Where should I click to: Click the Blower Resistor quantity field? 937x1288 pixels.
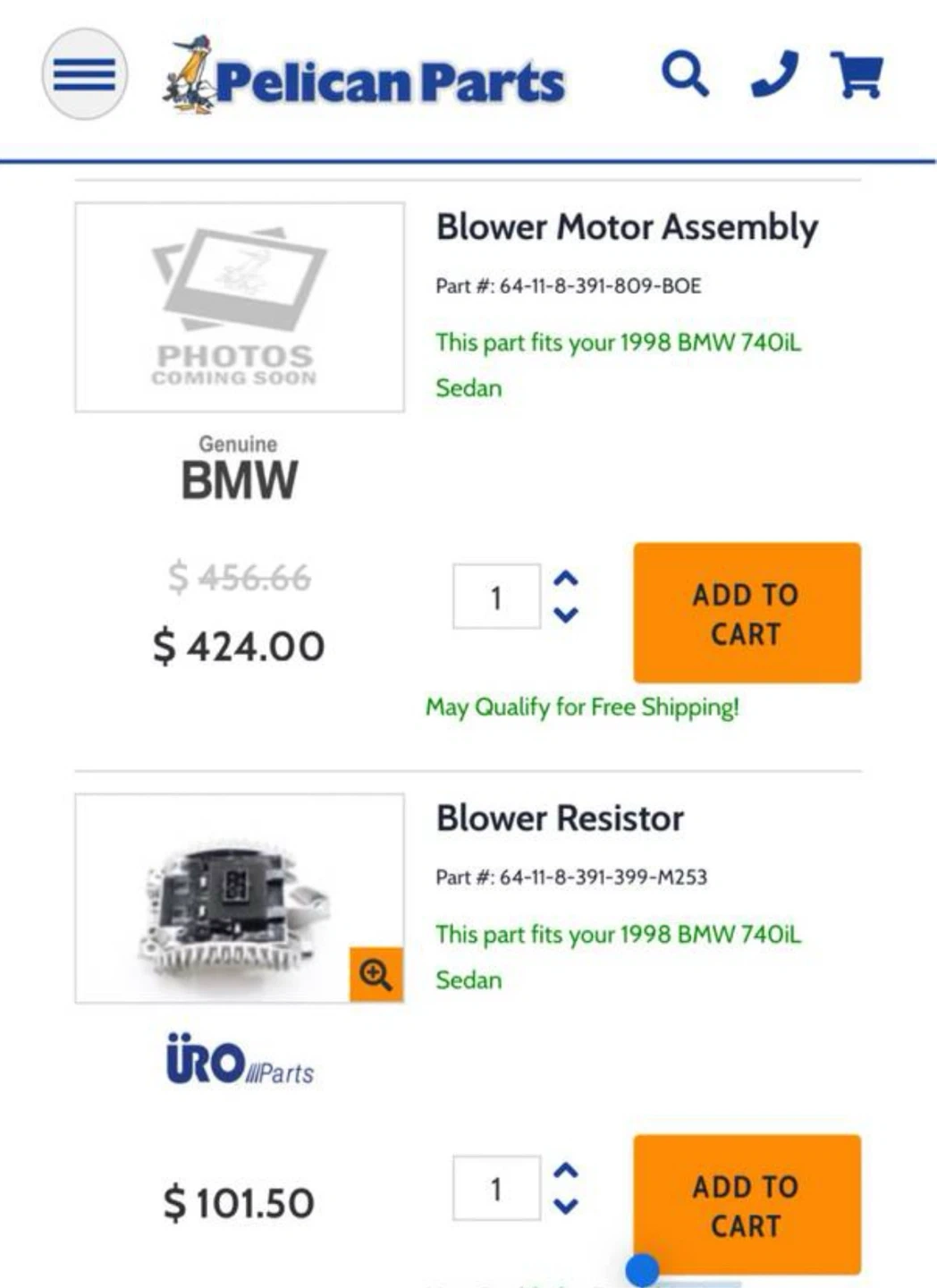[x=496, y=1189]
